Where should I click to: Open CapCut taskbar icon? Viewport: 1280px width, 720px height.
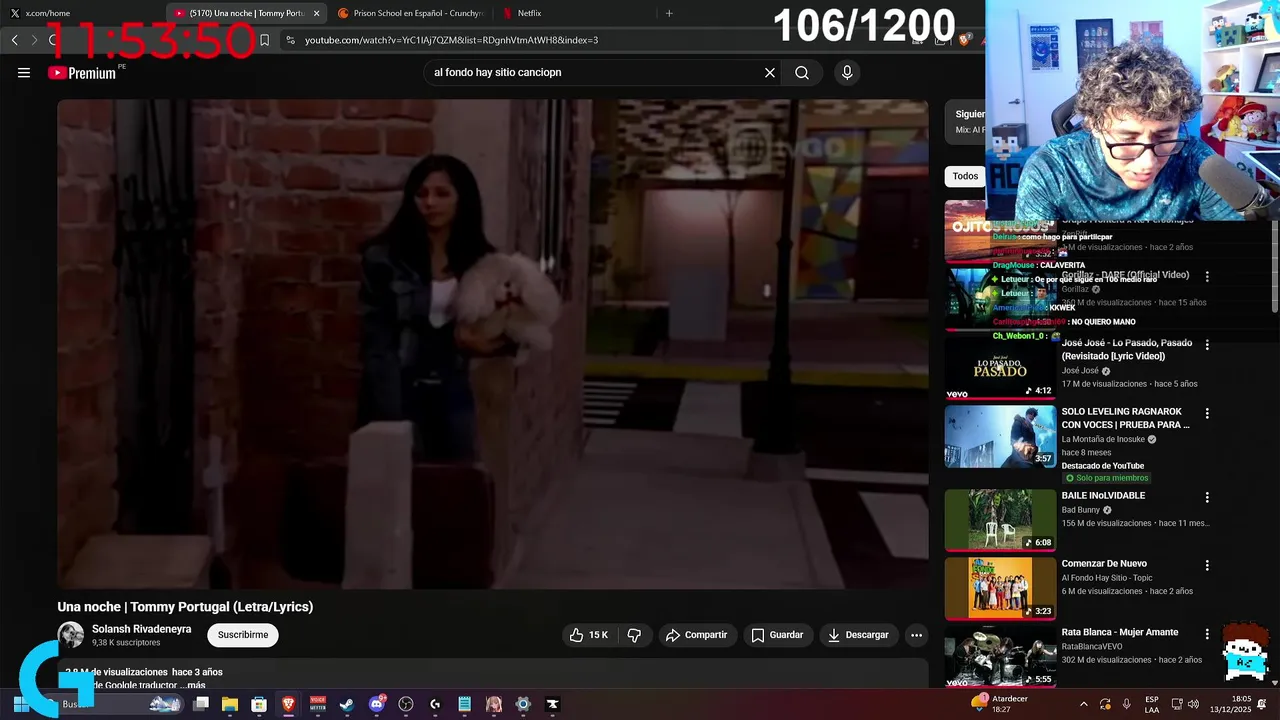552,704
